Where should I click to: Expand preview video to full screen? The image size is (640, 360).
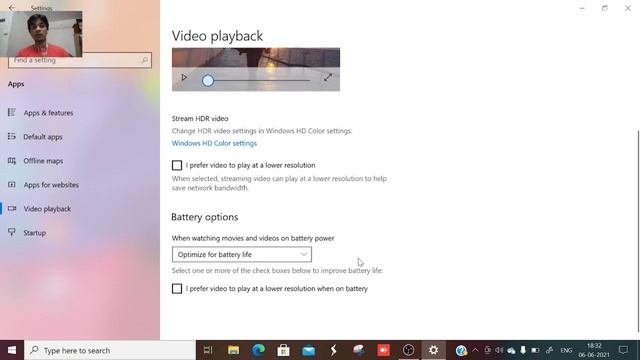(x=328, y=77)
